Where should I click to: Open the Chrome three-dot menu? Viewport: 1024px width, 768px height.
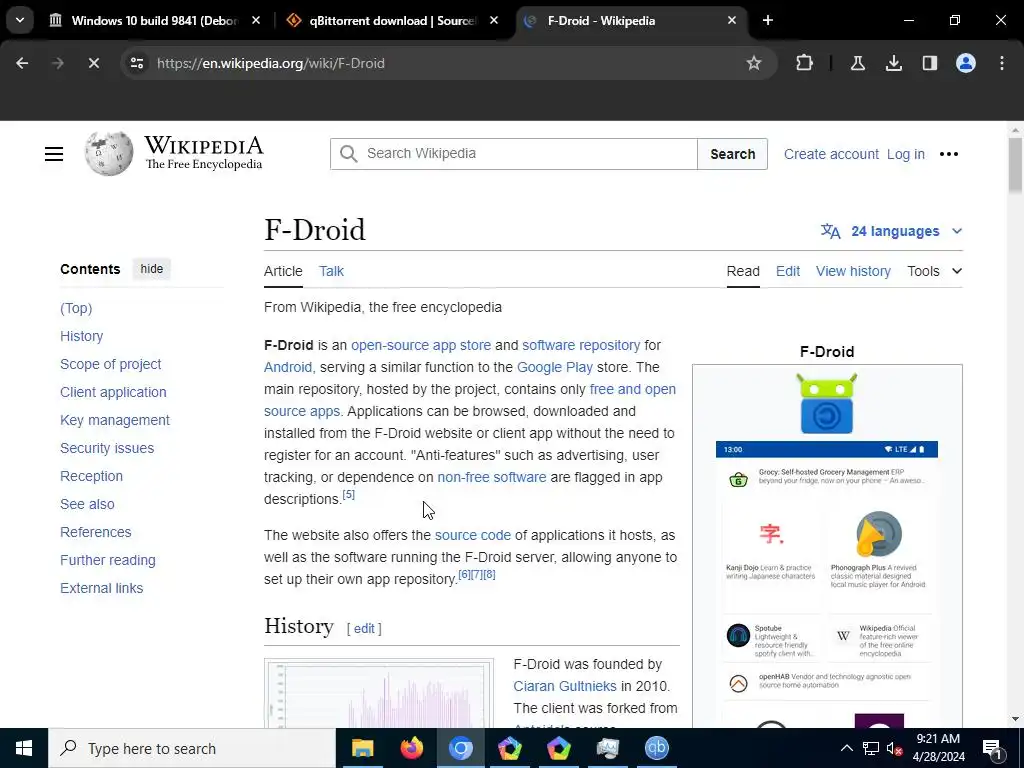1002,63
